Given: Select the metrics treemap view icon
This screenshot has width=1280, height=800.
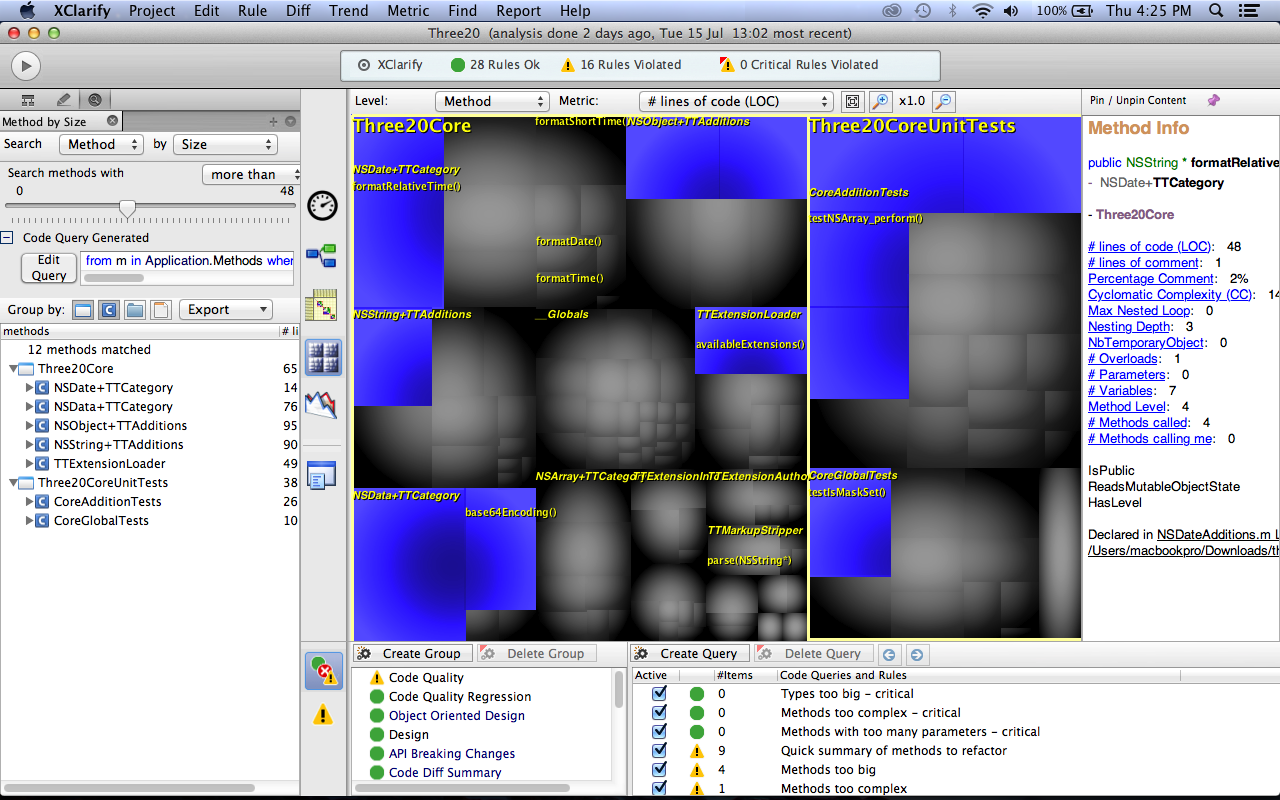Looking at the screenshot, I should (322, 356).
